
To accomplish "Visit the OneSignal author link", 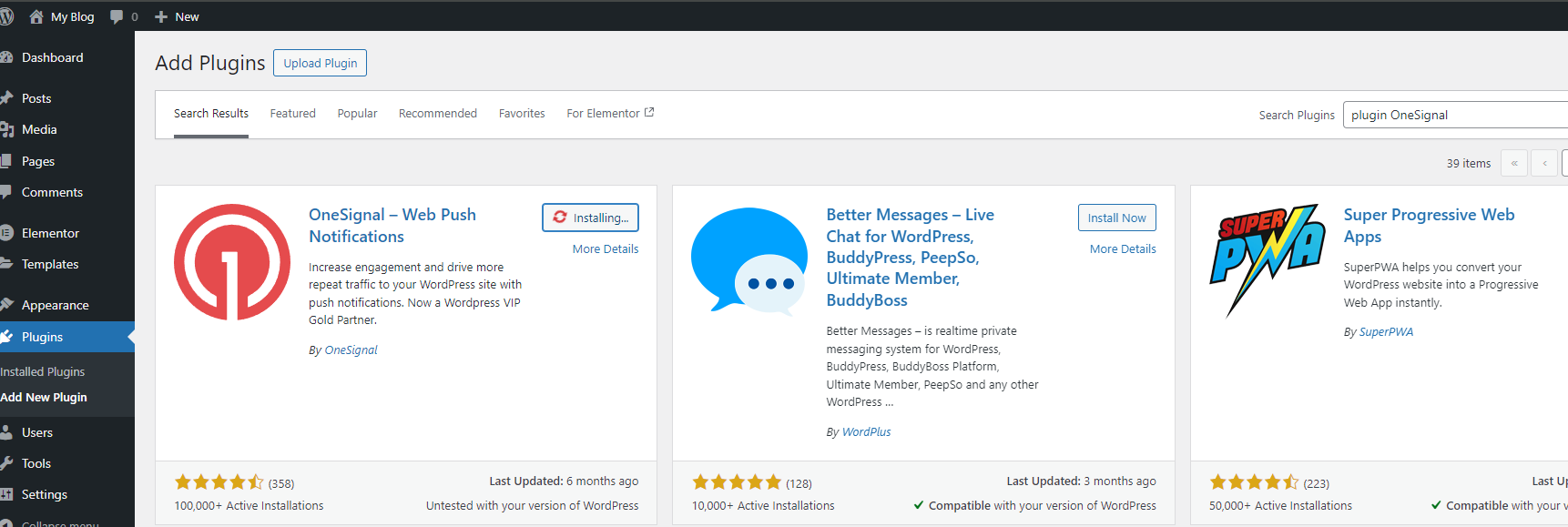I will (351, 350).
